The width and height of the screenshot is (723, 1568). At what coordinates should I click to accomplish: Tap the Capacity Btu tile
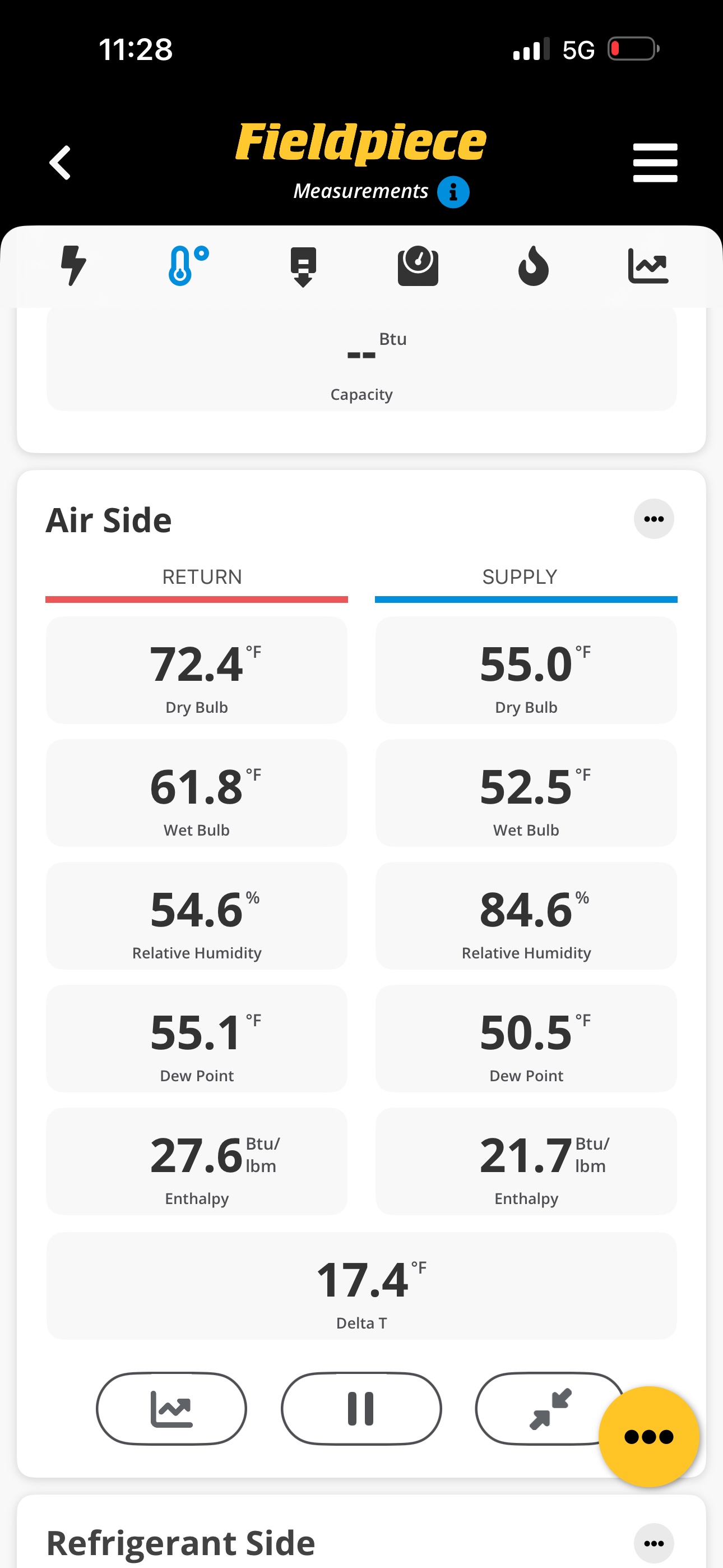pos(361,359)
